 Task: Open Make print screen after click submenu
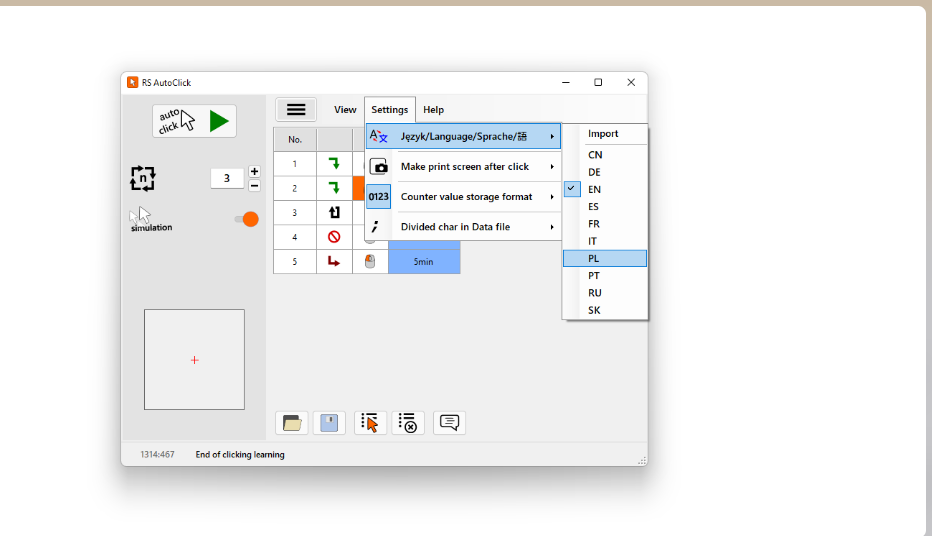coord(464,167)
